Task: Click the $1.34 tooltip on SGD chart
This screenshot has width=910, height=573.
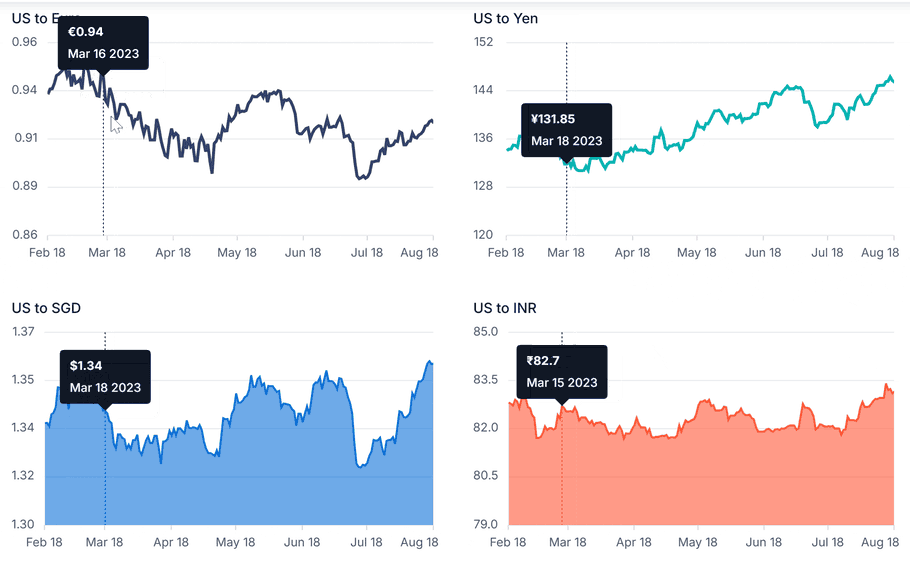Action: [105, 376]
